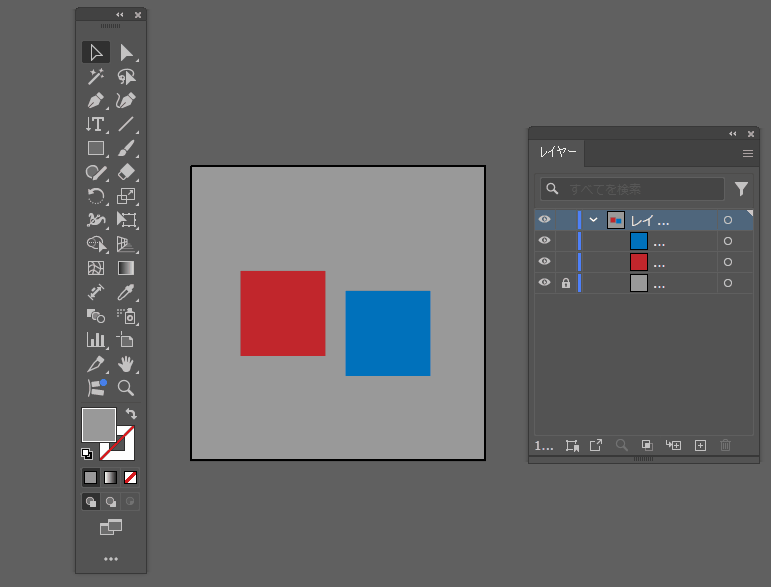Click the Gradient tool
771x587 pixels.
(x=126, y=268)
